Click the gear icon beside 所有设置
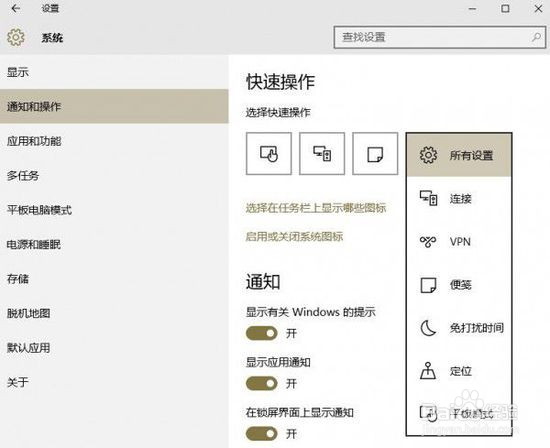 [x=428, y=155]
